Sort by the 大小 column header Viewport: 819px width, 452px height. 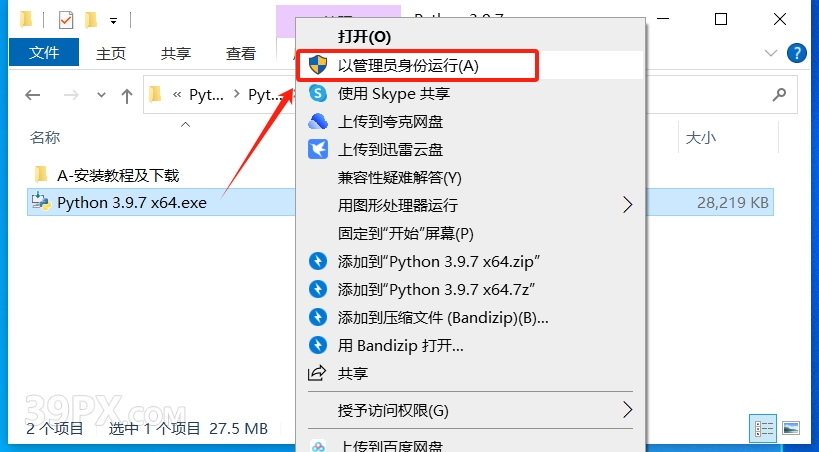point(700,137)
